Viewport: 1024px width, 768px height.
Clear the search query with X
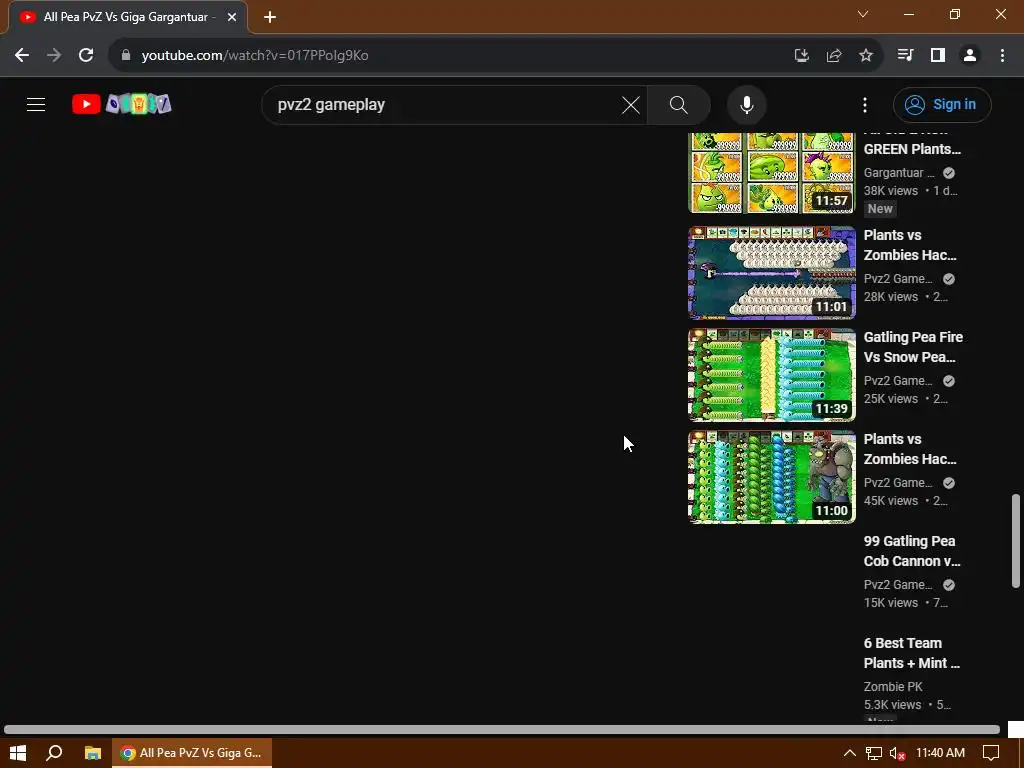(631, 104)
